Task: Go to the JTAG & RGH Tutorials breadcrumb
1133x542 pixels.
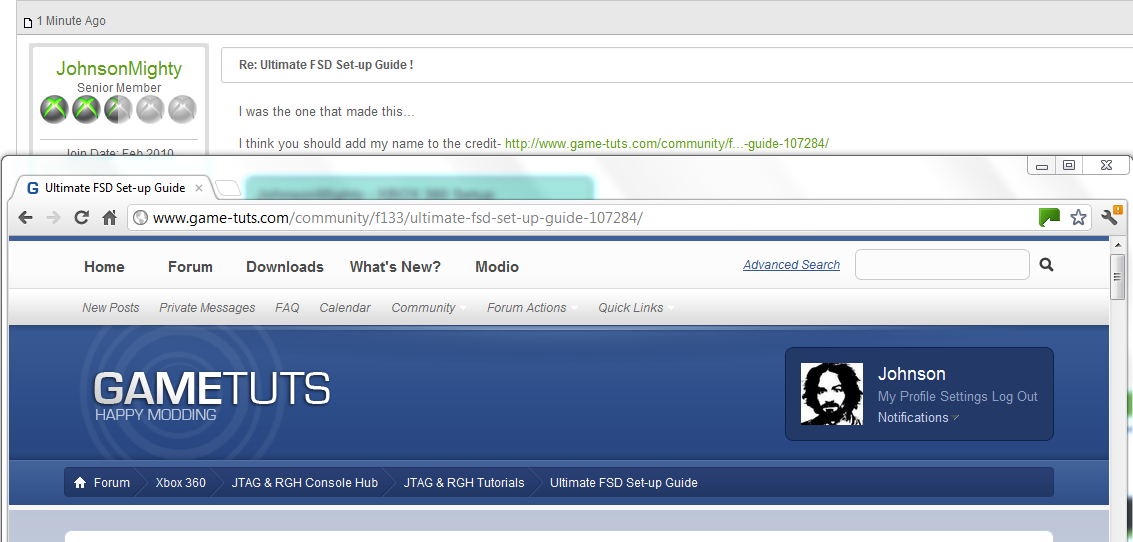Action: [x=464, y=483]
